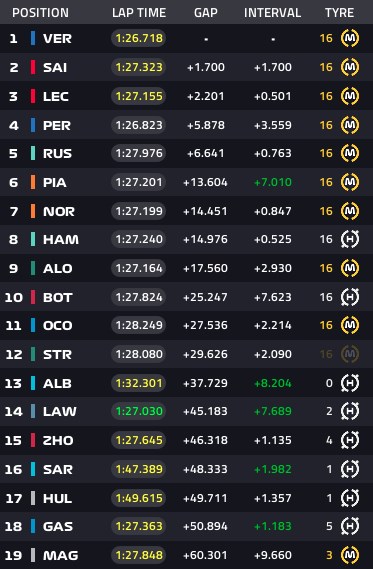Click the GAP column header
This screenshot has width=373, height=569.
(206, 13)
